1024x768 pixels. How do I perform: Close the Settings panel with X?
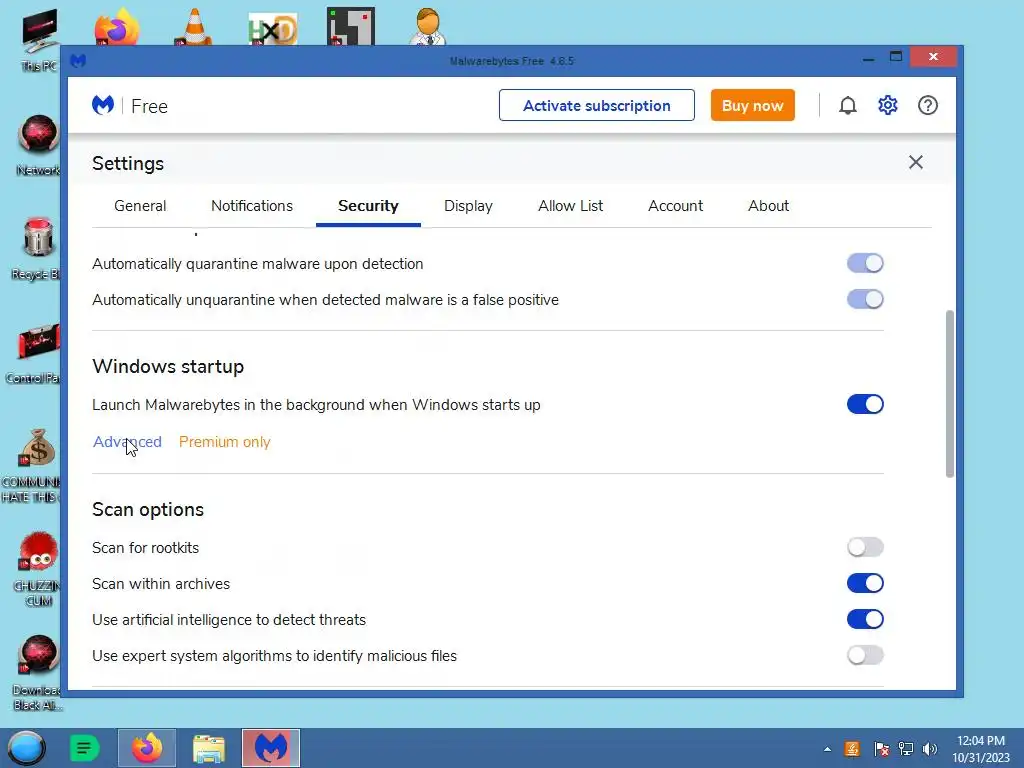click(916, 162)
